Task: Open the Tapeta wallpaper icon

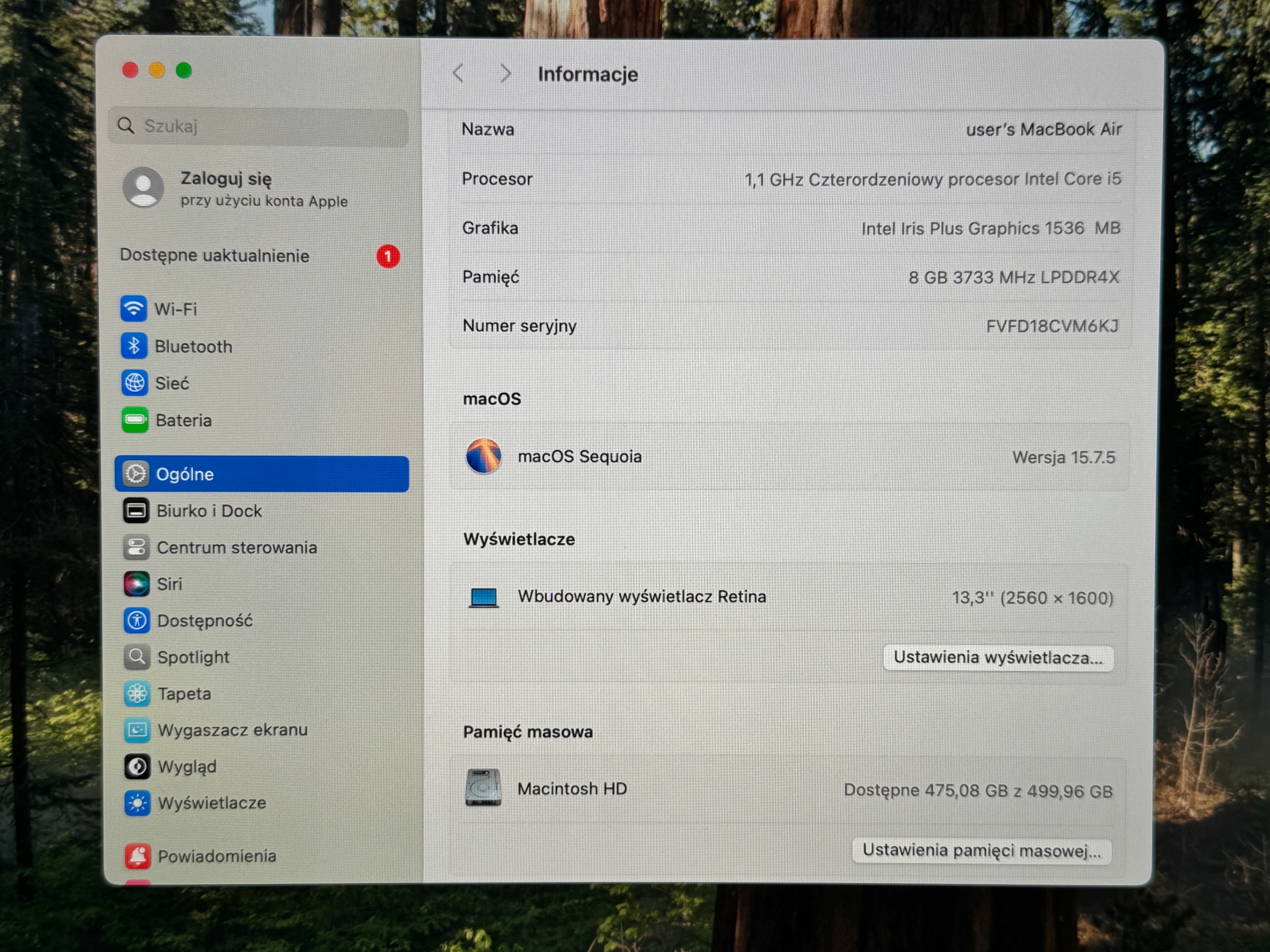Action: [x=137, y=694]
